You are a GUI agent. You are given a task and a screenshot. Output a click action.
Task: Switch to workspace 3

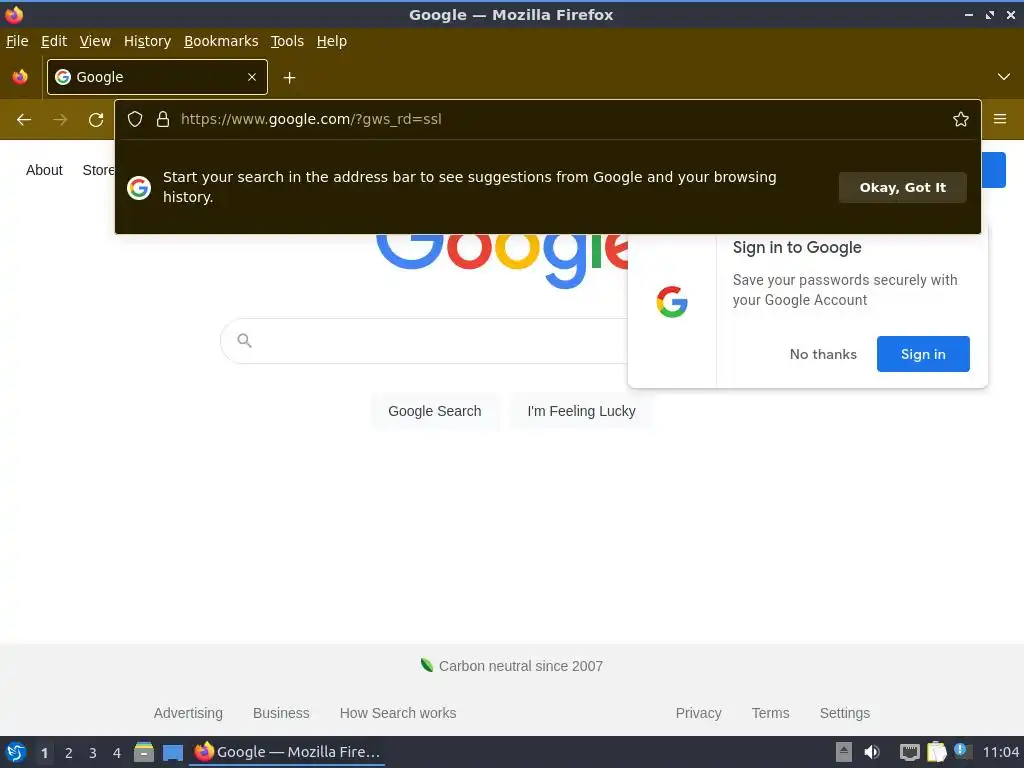coord(93,753)
